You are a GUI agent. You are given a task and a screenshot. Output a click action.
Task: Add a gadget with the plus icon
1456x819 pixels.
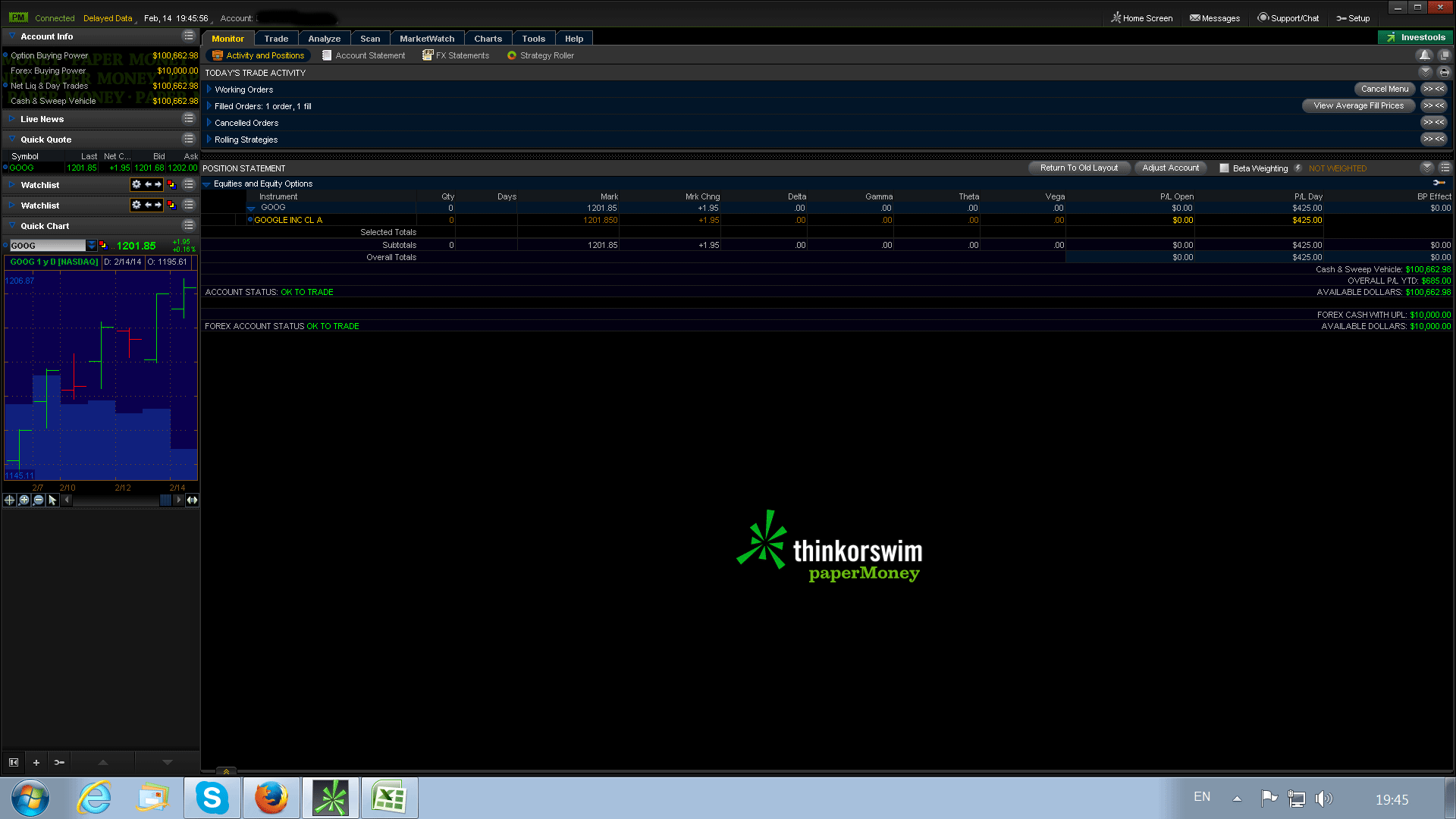pos(36,762)
